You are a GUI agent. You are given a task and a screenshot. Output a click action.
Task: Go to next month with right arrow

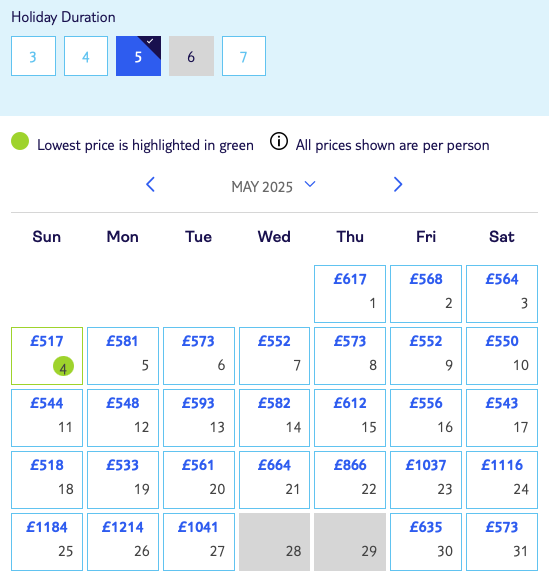tap(398, 184)
